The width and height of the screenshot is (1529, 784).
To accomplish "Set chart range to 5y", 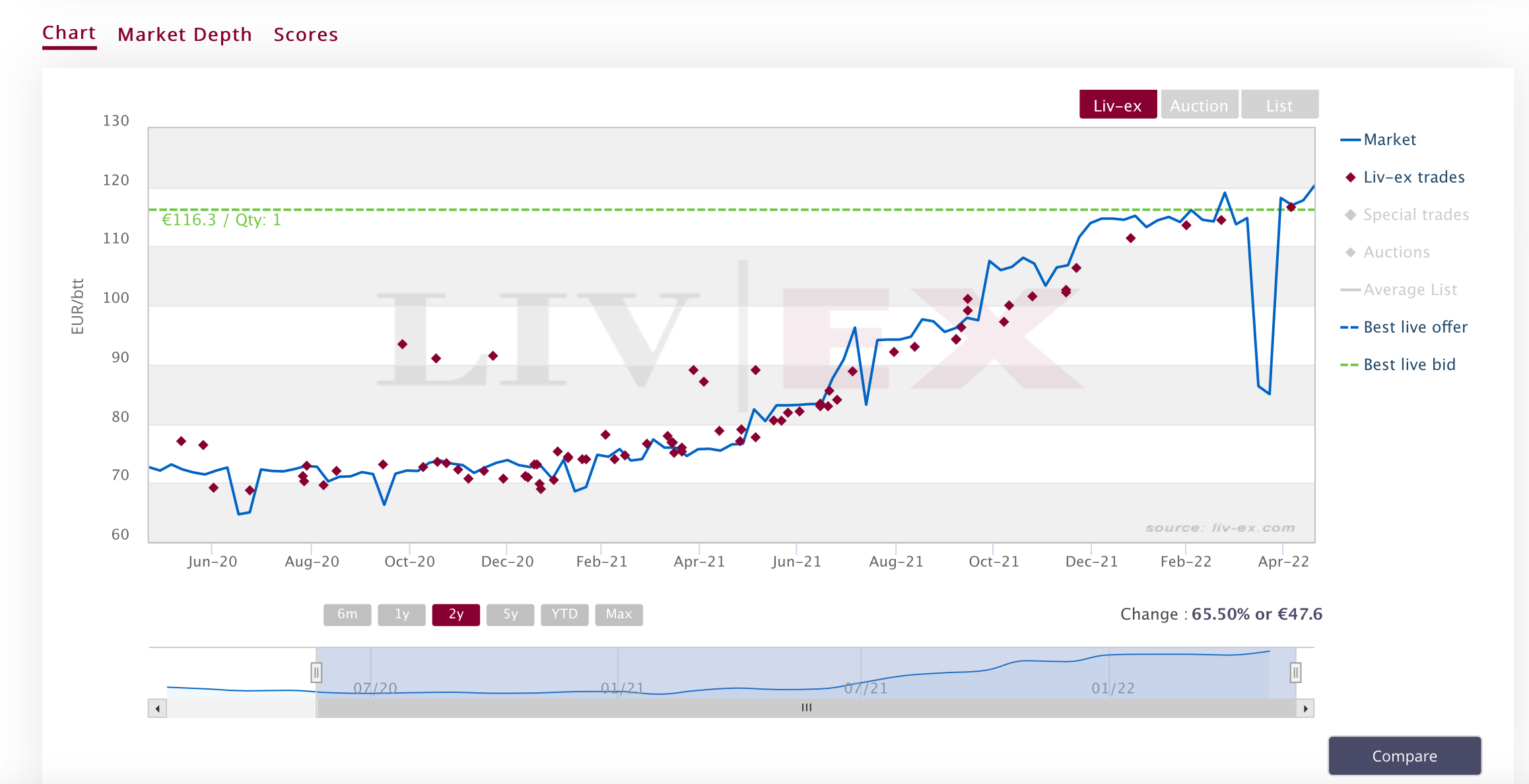I will tap(510, 614).
